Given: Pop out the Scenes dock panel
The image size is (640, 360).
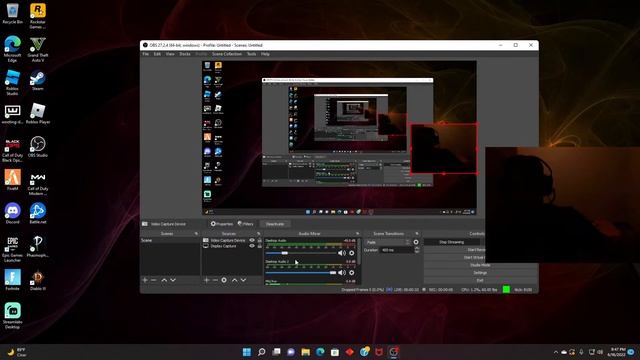Looking at the screenshot, I should pos(196,234).
